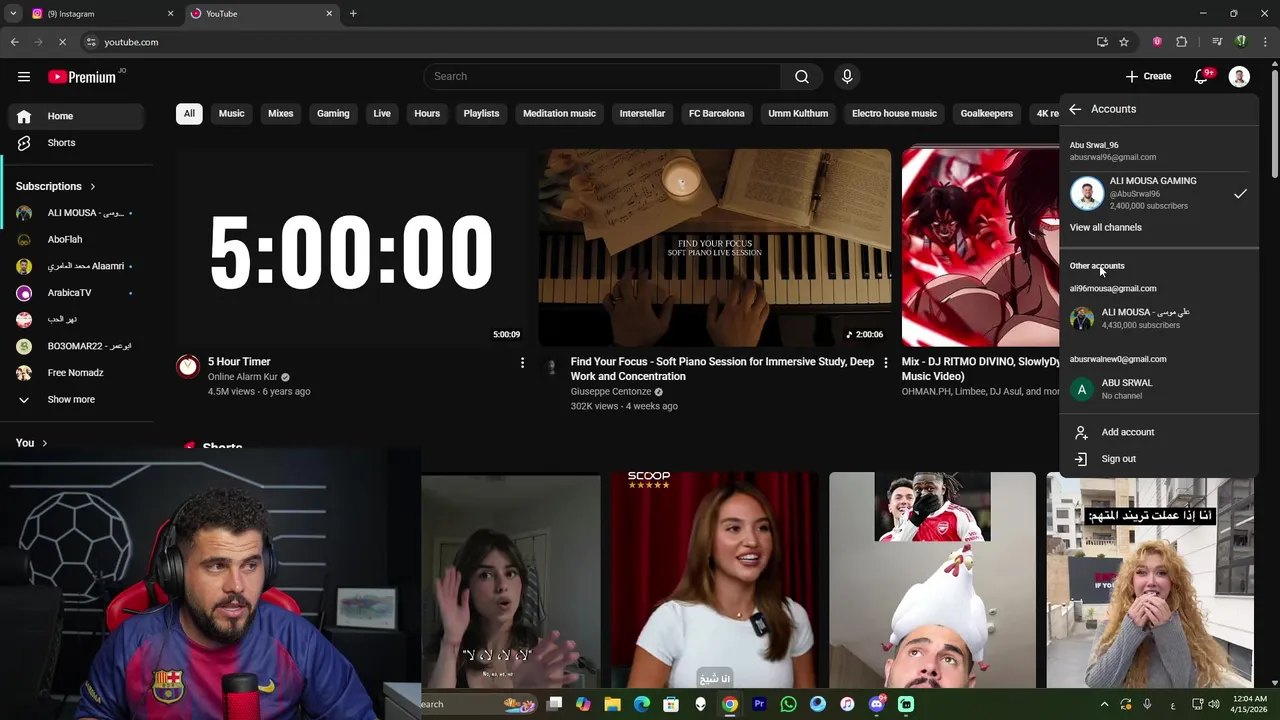Expand the Subscriptions section chevron
1280x720 pixels.
pyautogui.click(x=92, y=186)
